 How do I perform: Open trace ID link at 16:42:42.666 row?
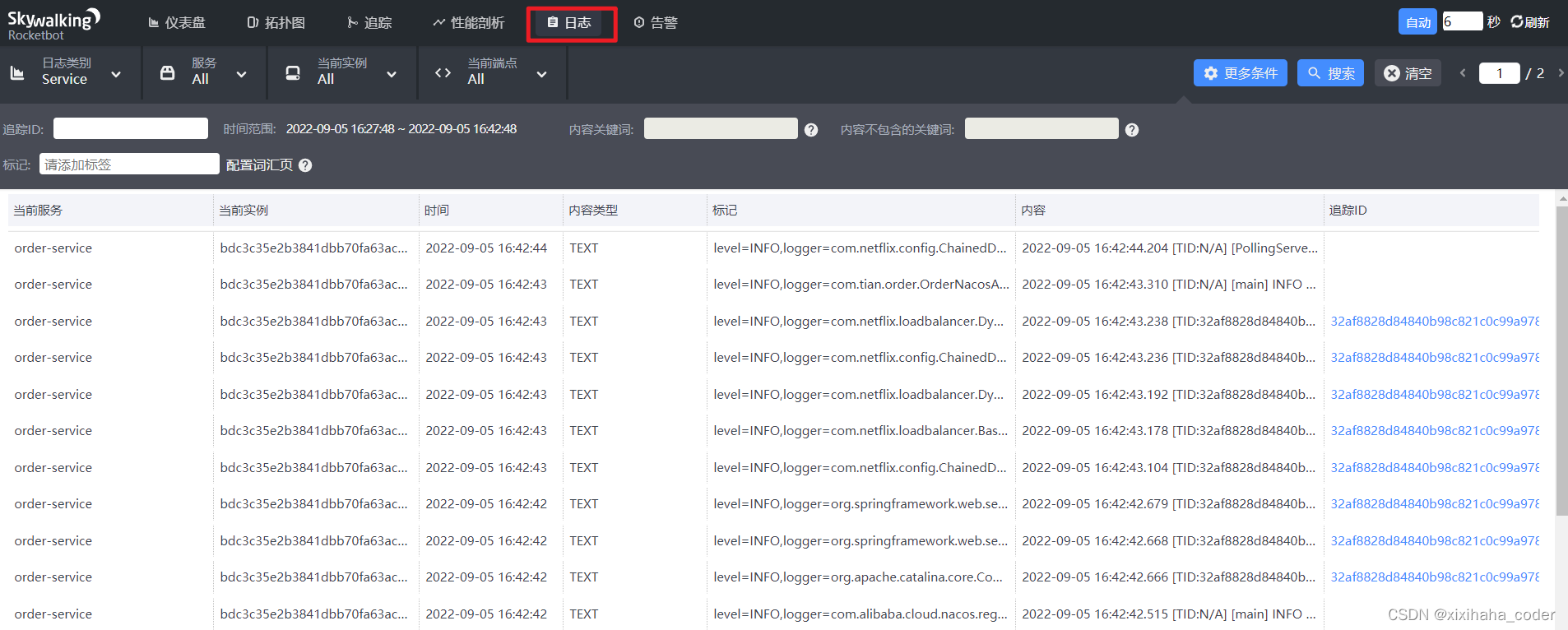1435,577
